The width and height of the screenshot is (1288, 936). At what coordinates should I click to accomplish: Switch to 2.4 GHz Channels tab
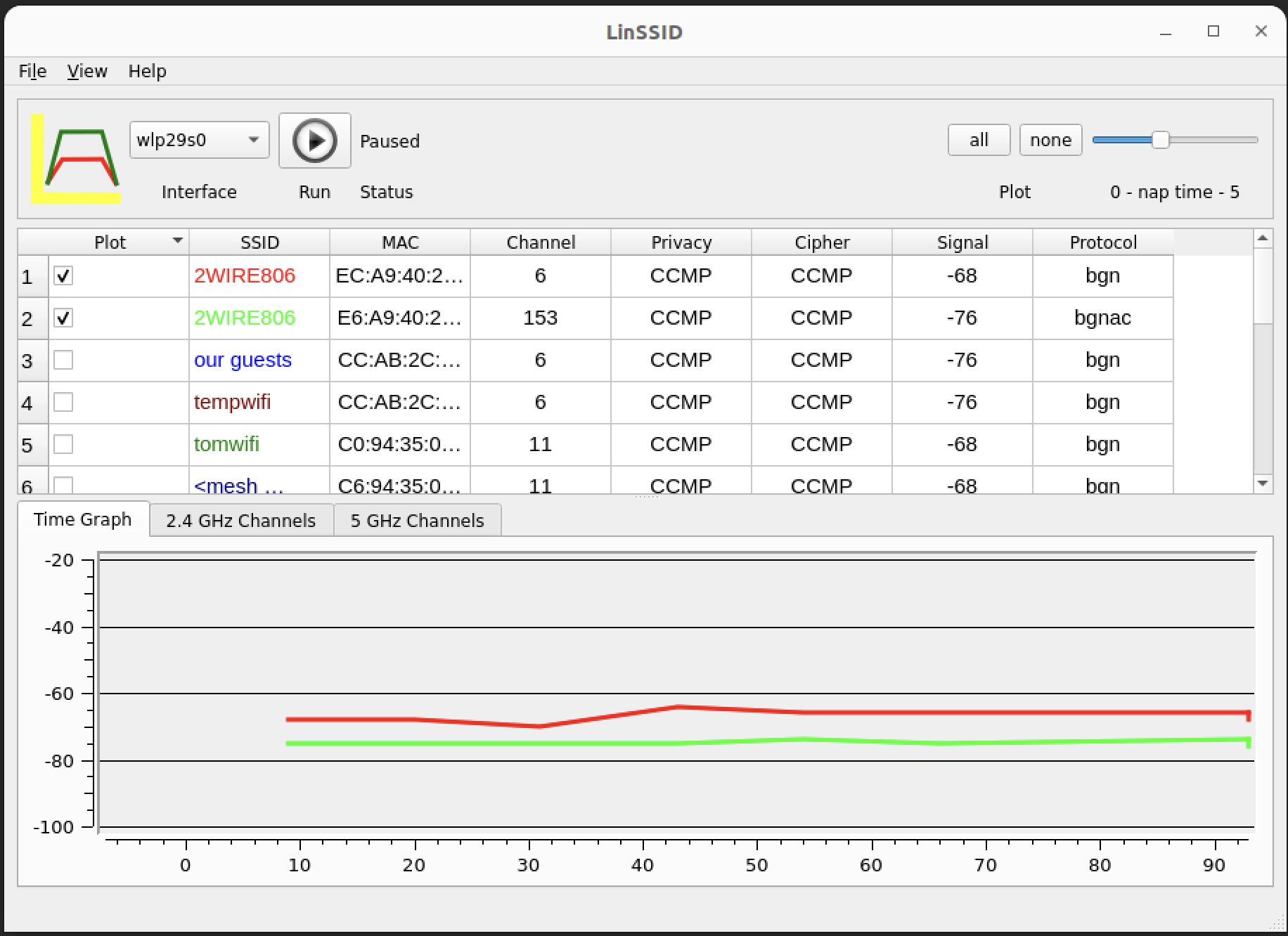click(x=241, y=521)
